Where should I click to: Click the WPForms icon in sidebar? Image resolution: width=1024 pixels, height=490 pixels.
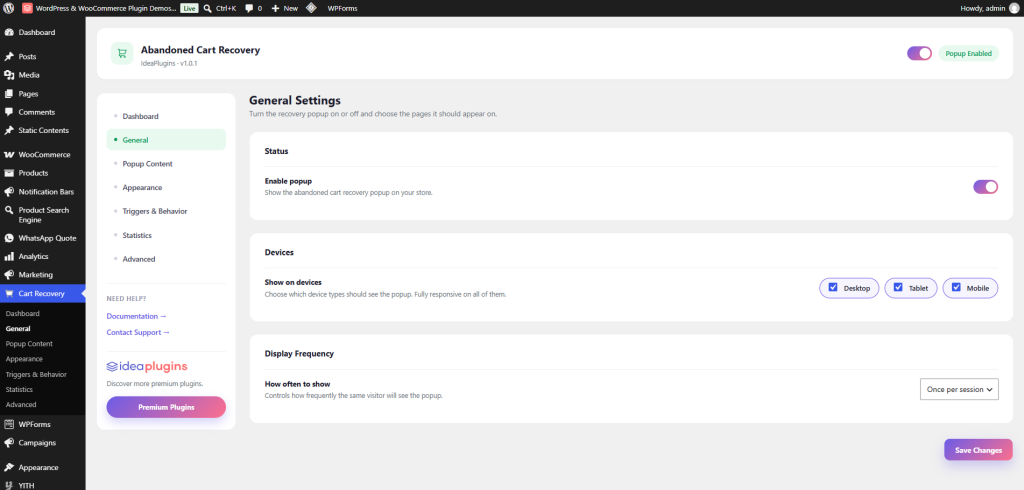click(x=9, y=424)
